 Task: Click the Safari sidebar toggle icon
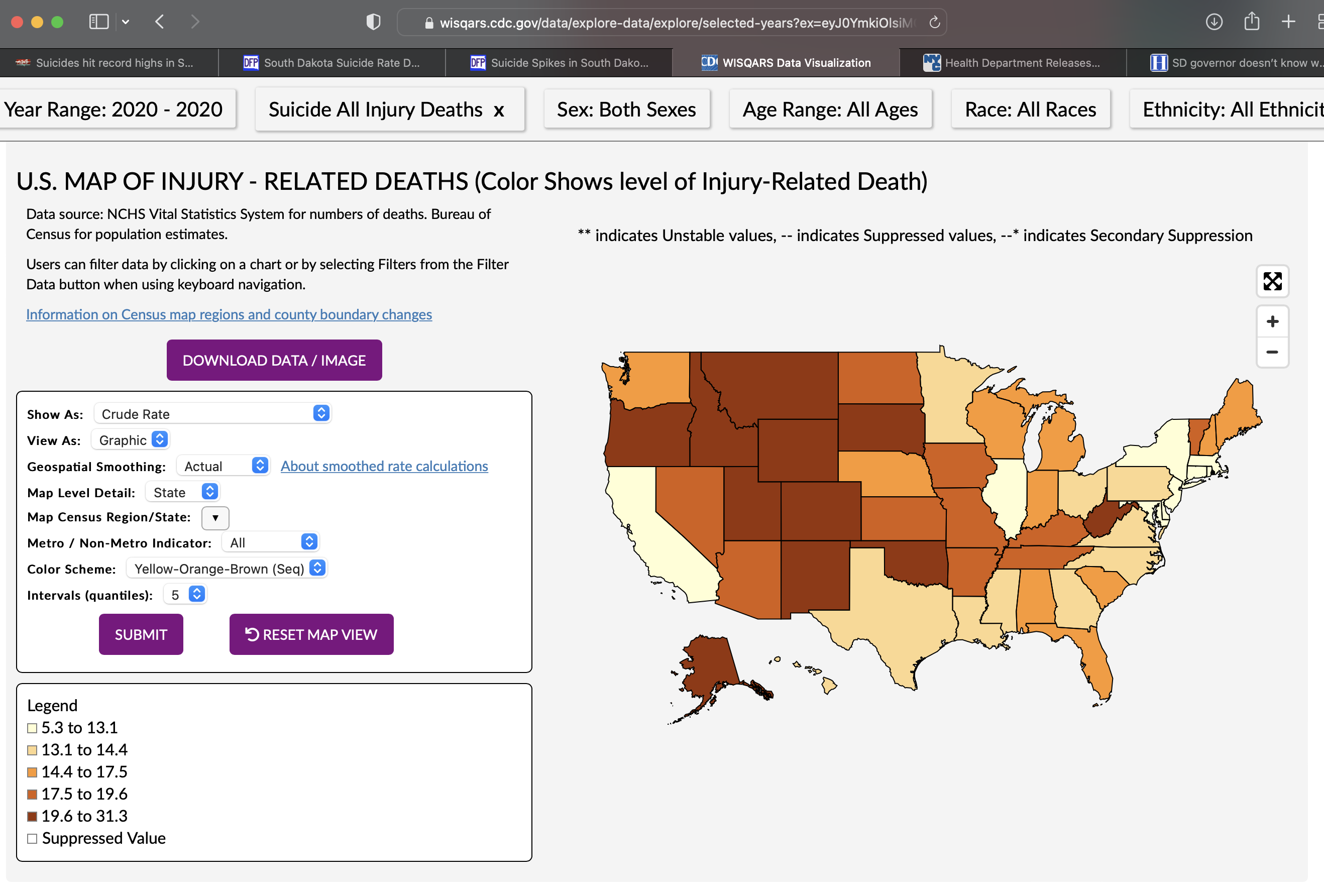point(98,22)
